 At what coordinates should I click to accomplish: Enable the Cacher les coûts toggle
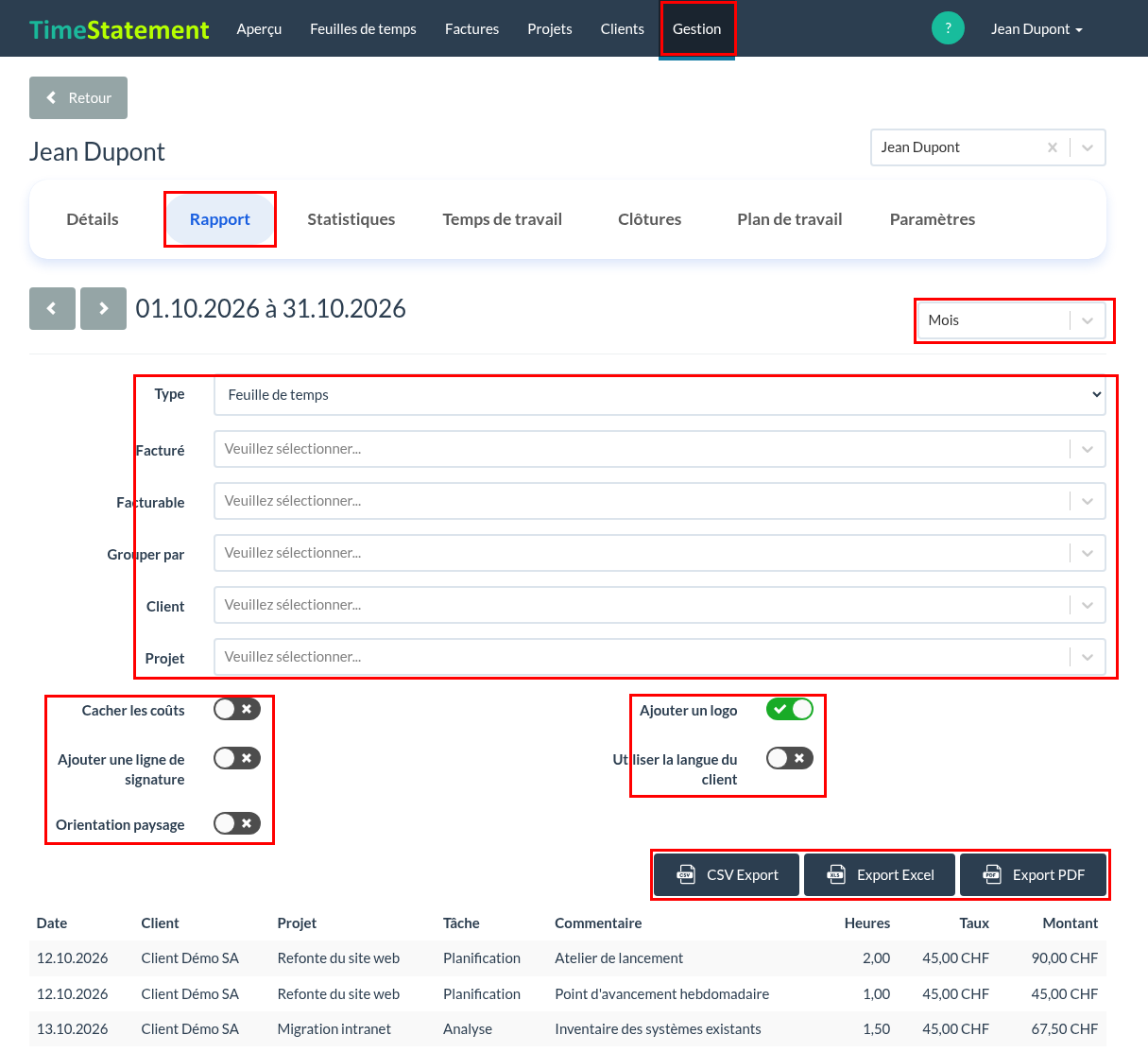pyautogui.click(x=237, y=709)
